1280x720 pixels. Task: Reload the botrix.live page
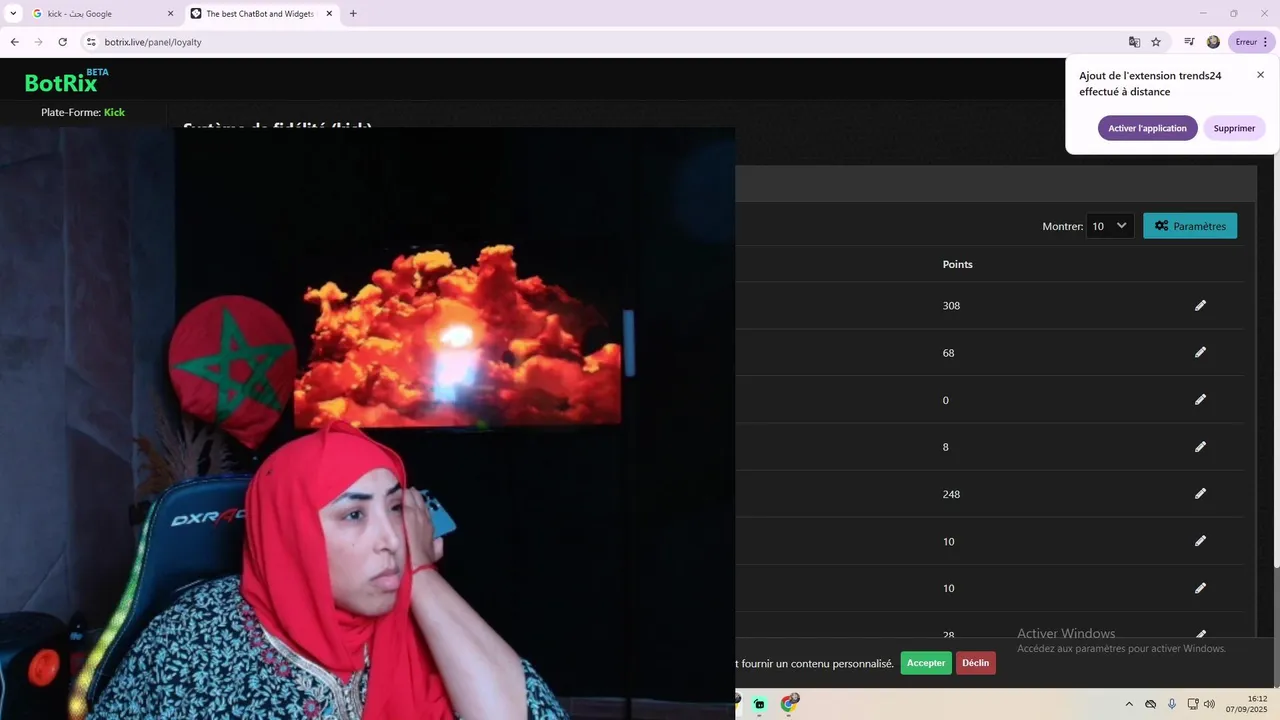[62, 42]
